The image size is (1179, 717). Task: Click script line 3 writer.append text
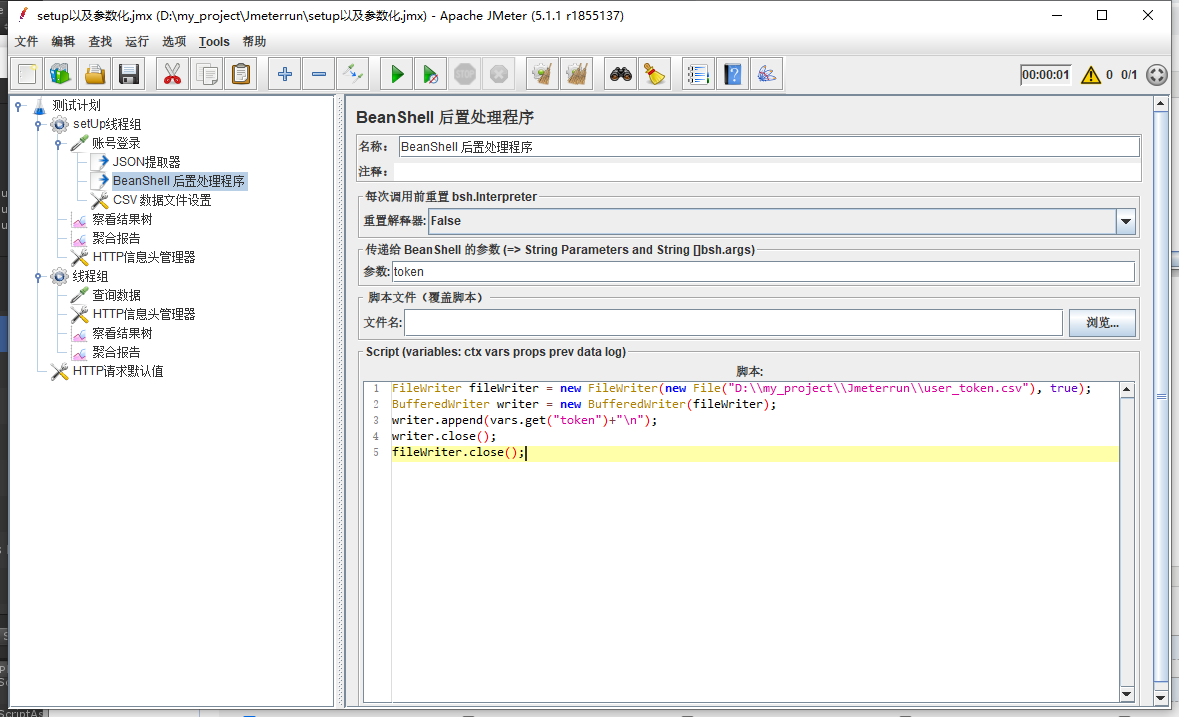click(x=524, y=420)
